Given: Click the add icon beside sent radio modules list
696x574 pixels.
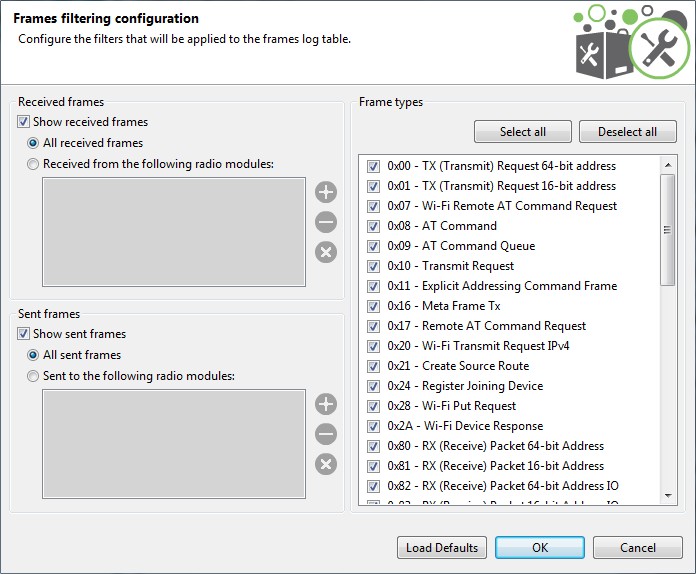Looking at the screenshot, I should pos(326,404).
